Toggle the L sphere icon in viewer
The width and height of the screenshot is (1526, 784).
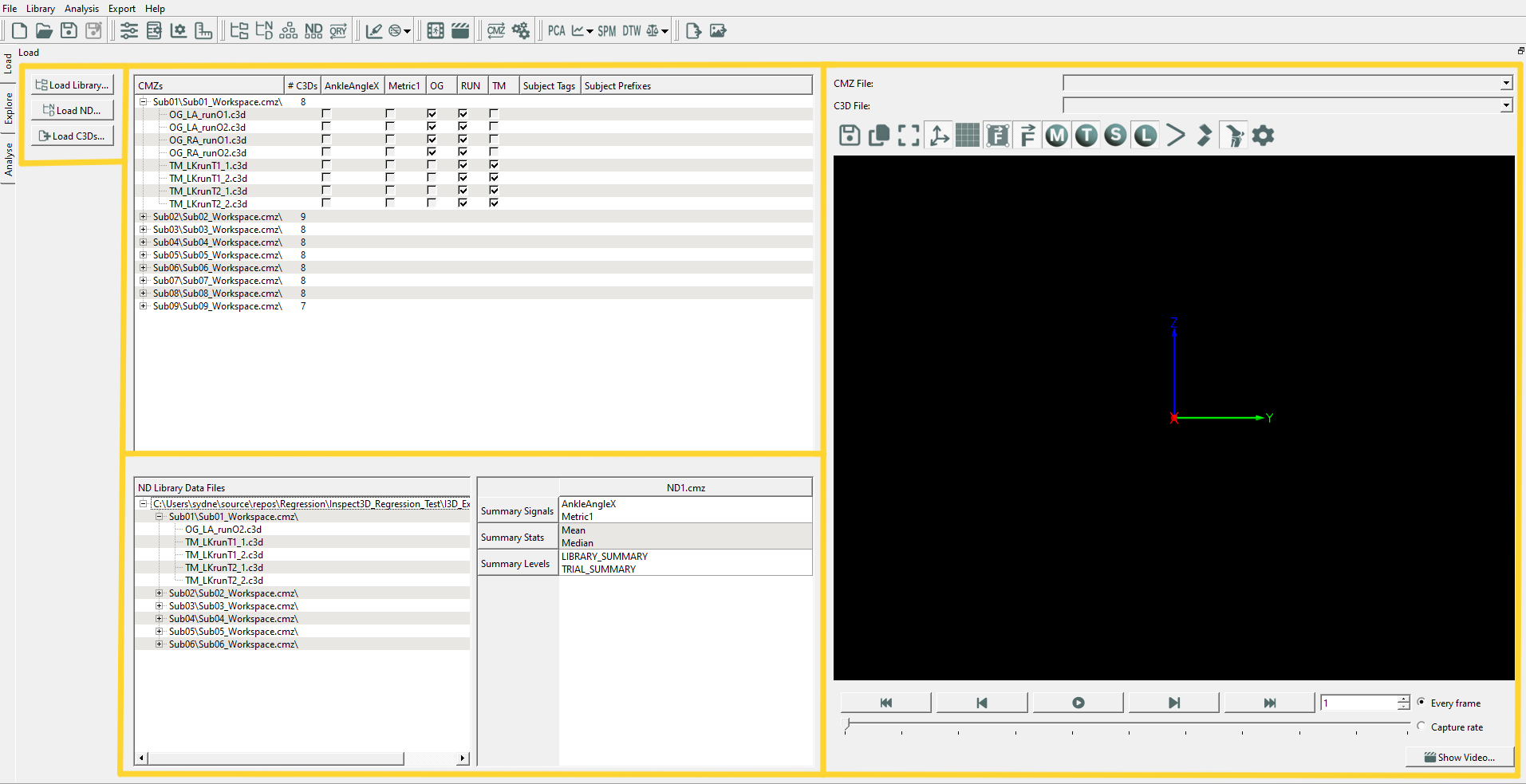click(1145, 136)
